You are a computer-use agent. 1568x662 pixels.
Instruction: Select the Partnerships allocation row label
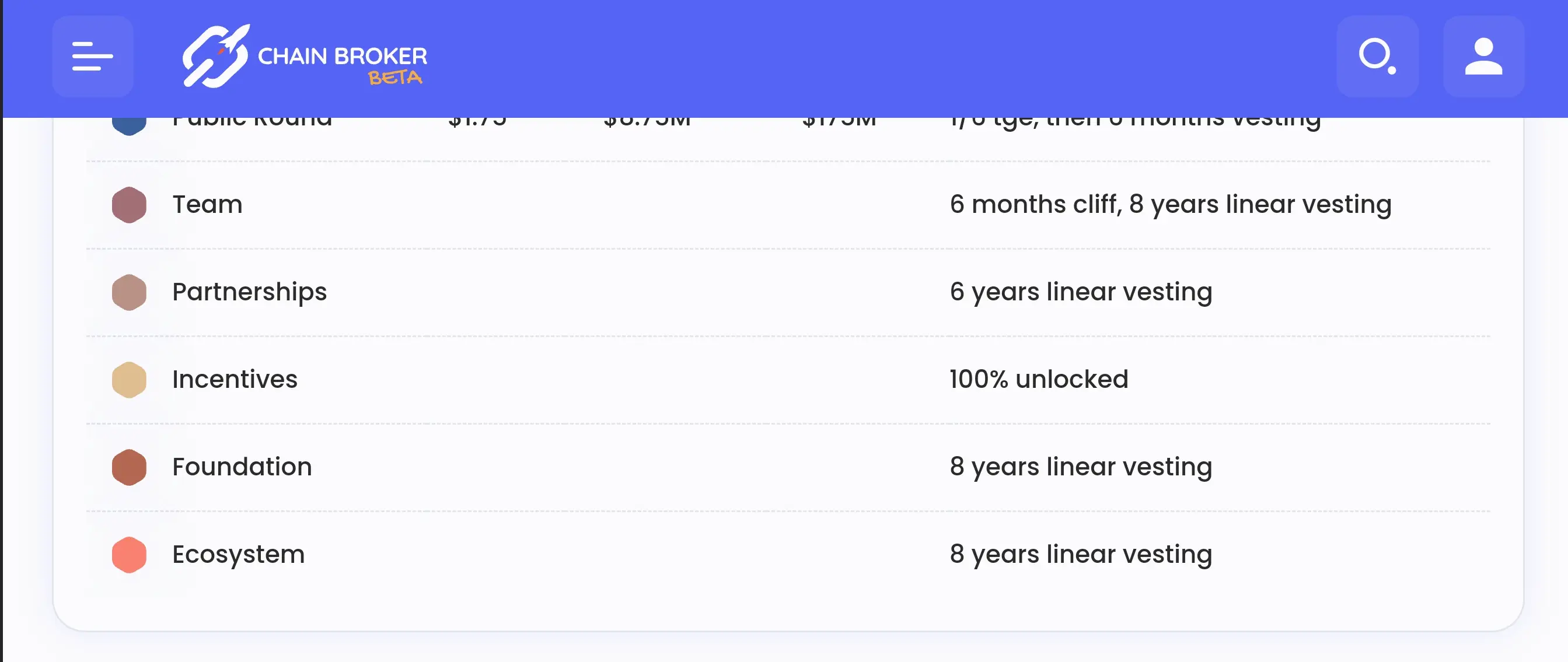click(249, 292)
